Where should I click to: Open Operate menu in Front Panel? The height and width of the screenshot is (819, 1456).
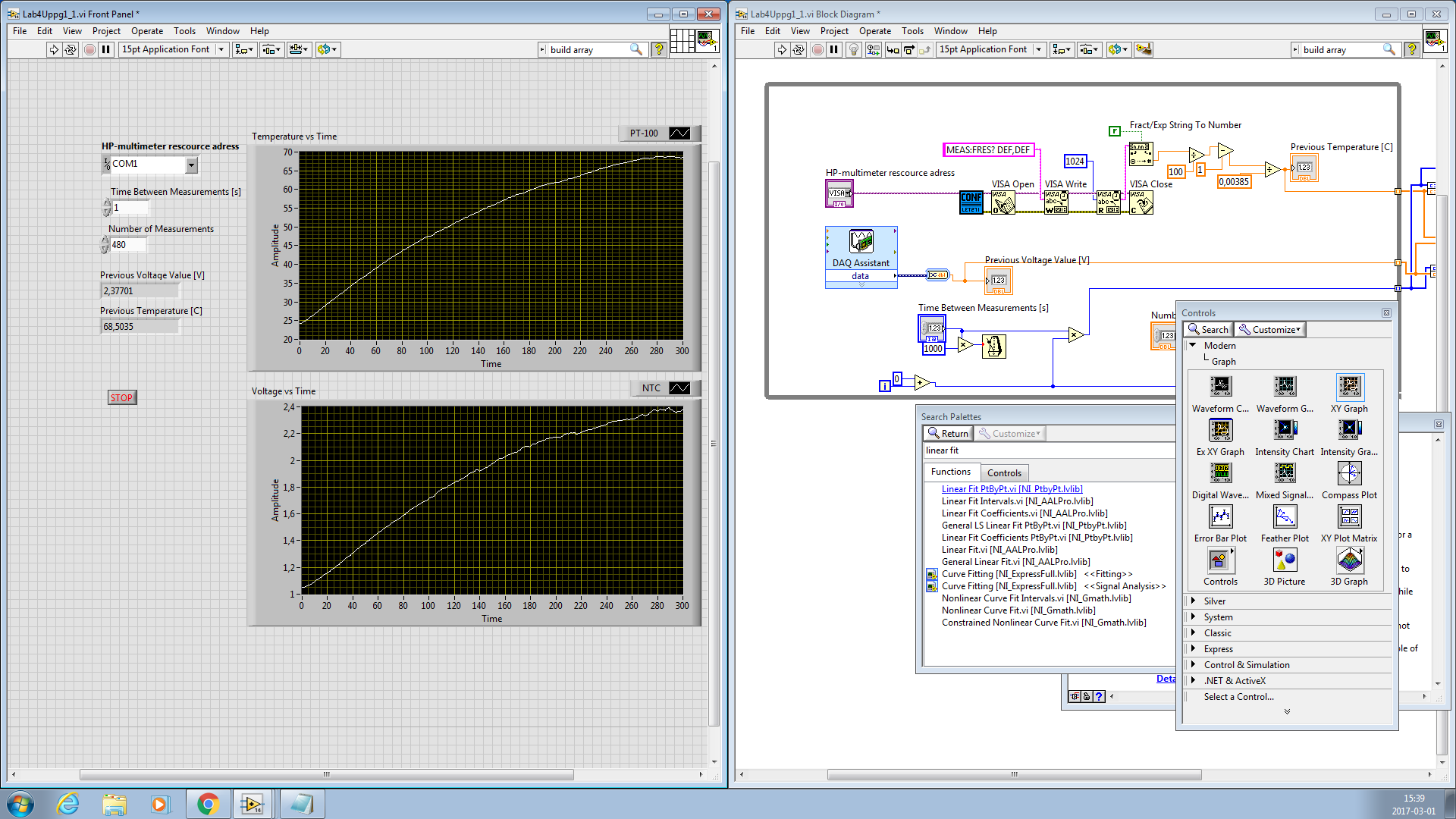tap(146, 31)
